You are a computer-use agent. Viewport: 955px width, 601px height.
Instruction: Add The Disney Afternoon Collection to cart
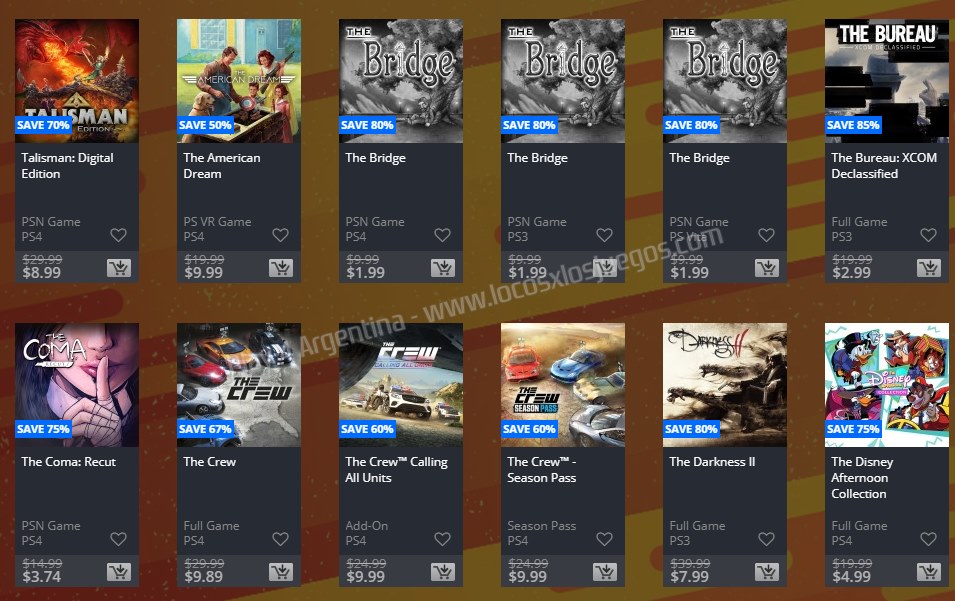point(929,572)
